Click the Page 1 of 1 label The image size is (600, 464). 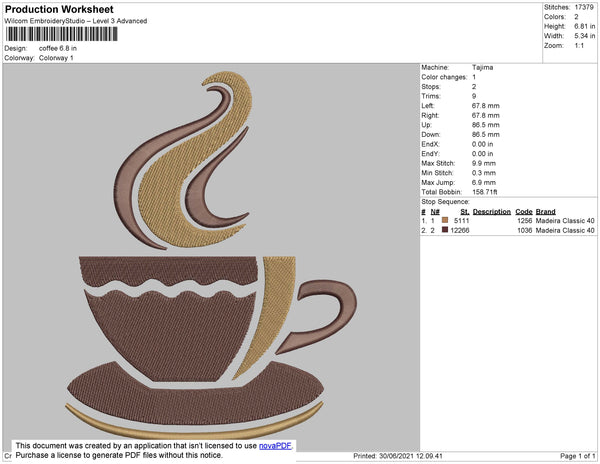point(577,456)
